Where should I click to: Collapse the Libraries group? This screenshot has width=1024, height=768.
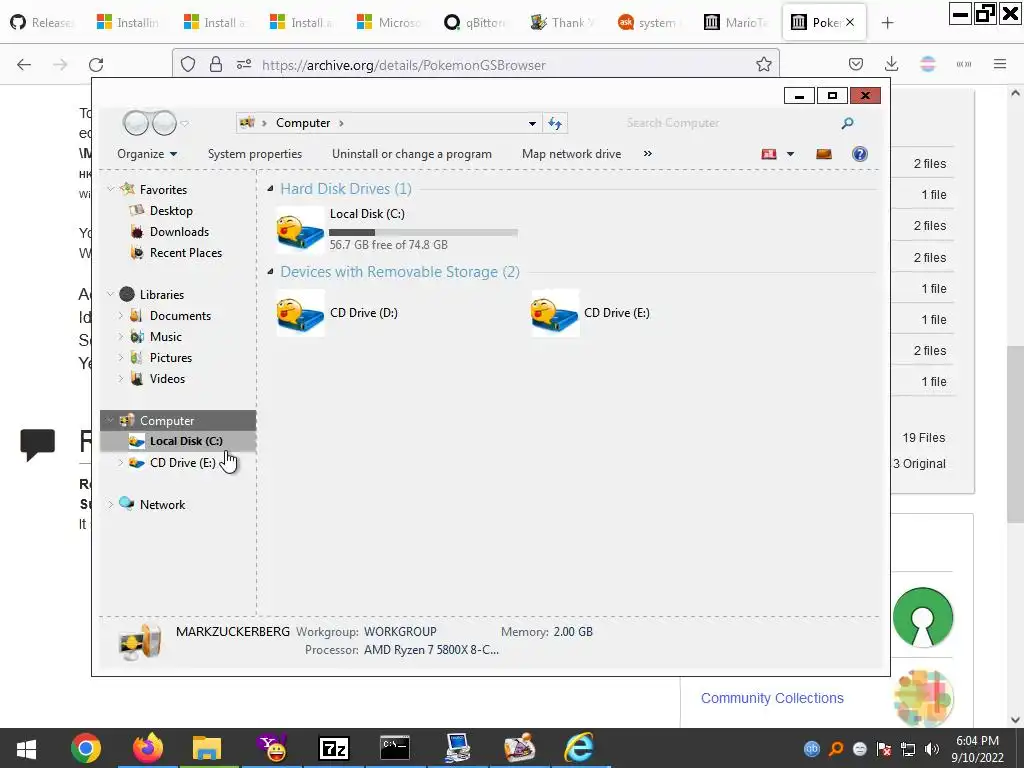click(x=110, y=295)
